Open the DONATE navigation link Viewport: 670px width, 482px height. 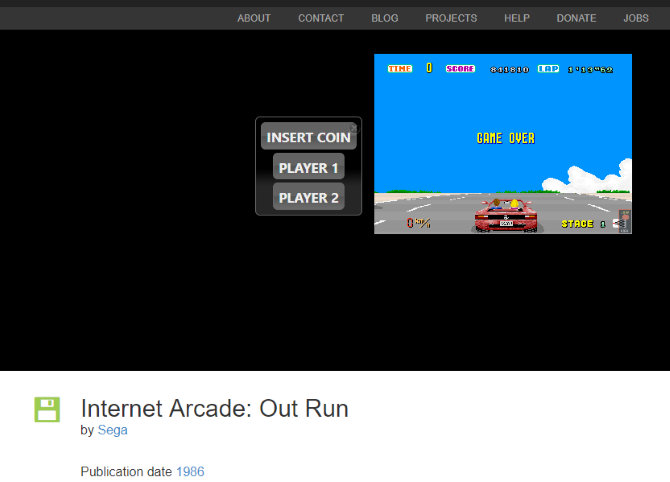tap(576, 18)
